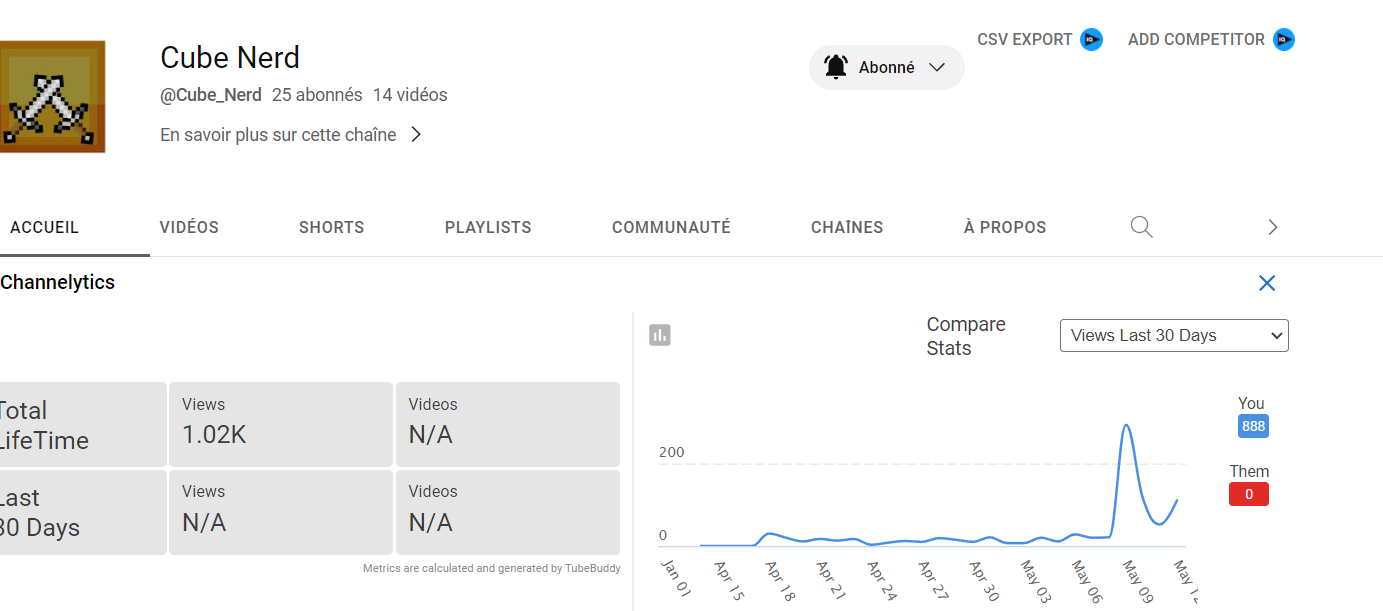Click the arrow next to En savoir plus

416,134
